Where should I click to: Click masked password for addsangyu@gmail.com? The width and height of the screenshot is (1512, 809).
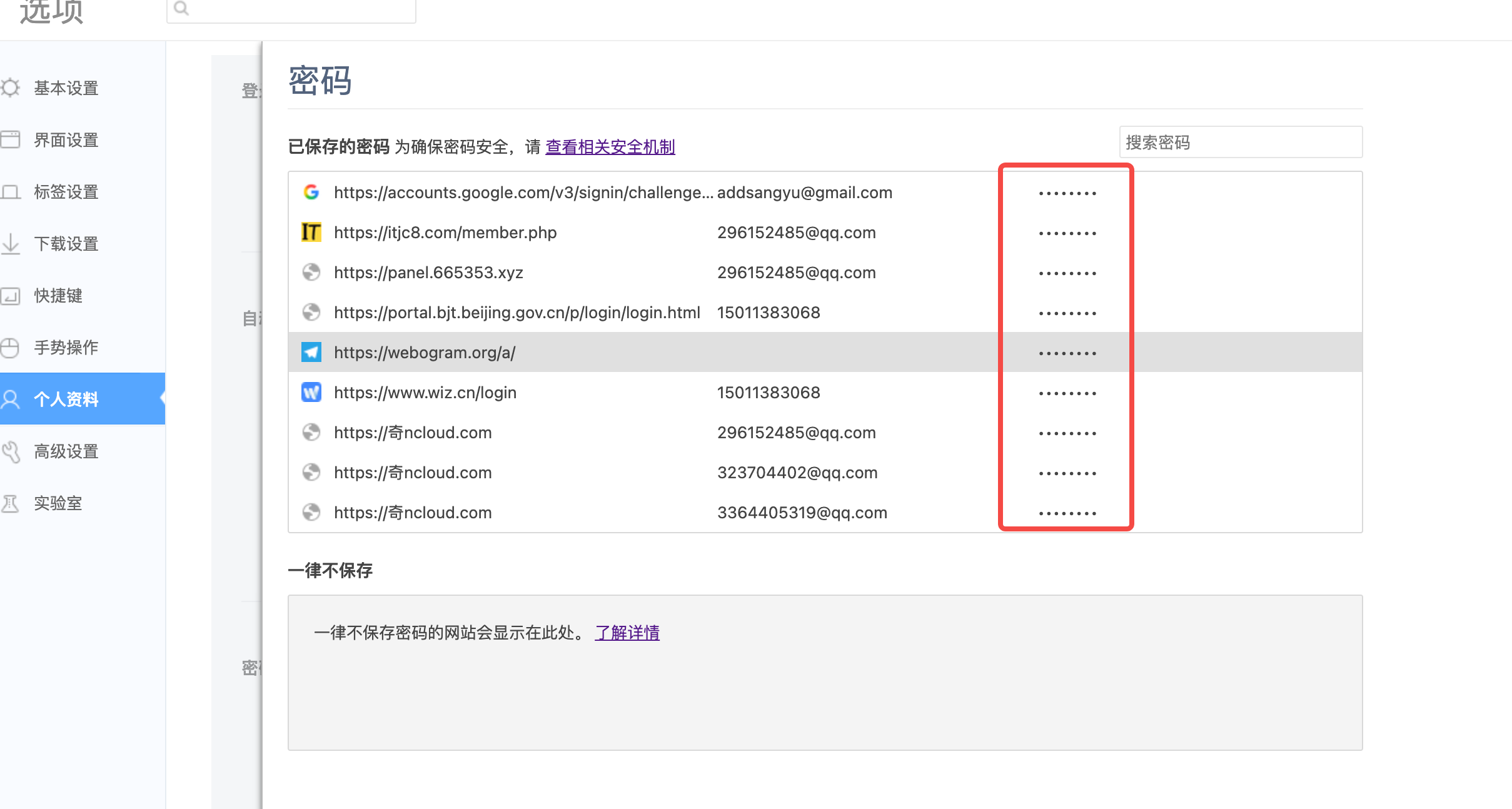coord(1067,193)
